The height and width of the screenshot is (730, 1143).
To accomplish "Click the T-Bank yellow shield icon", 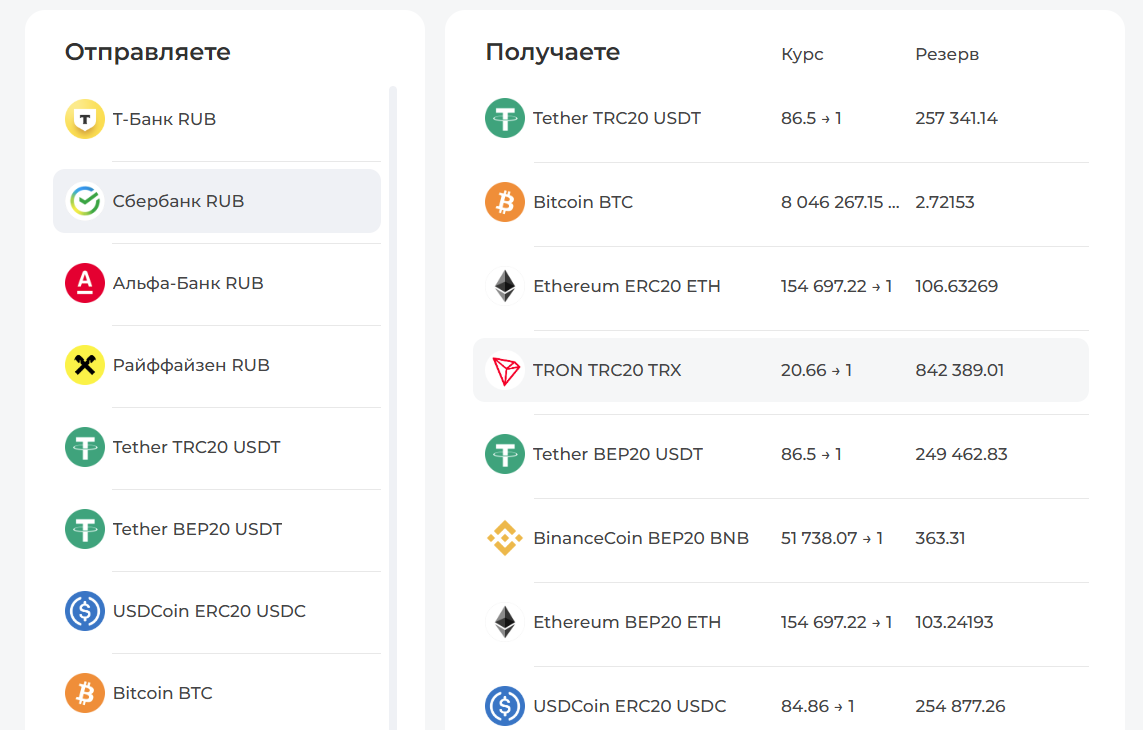I will [x=85, y=119].
